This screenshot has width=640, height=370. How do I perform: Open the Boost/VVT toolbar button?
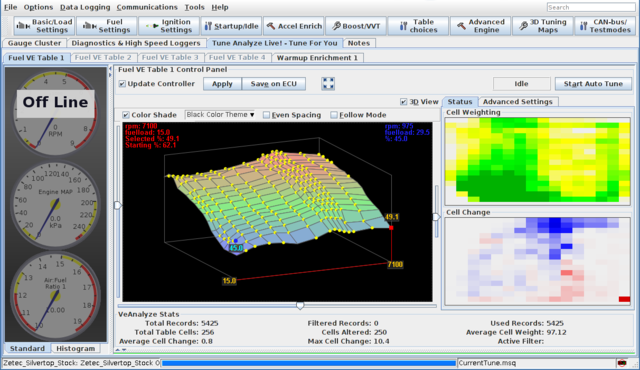coord(356,26)
